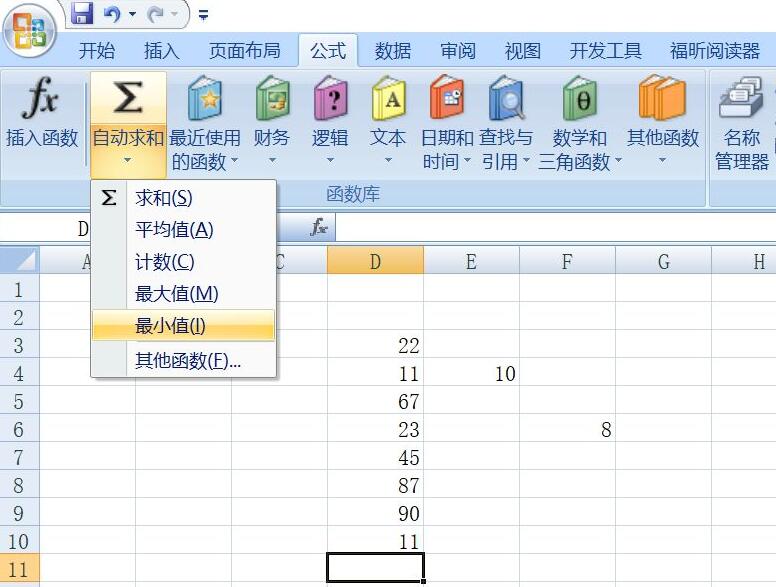The image size is (776, 587).
Task: Expand 财务 dropdown arrow
Action: (x=272, y=160)
